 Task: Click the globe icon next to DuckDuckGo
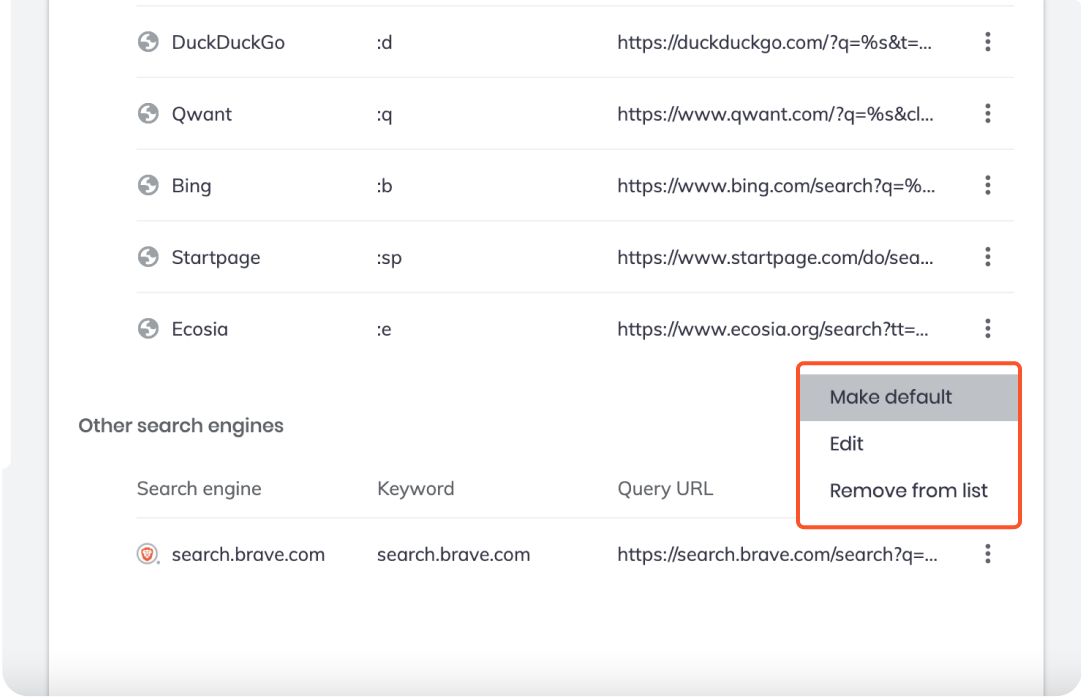(x=148, y=42)
